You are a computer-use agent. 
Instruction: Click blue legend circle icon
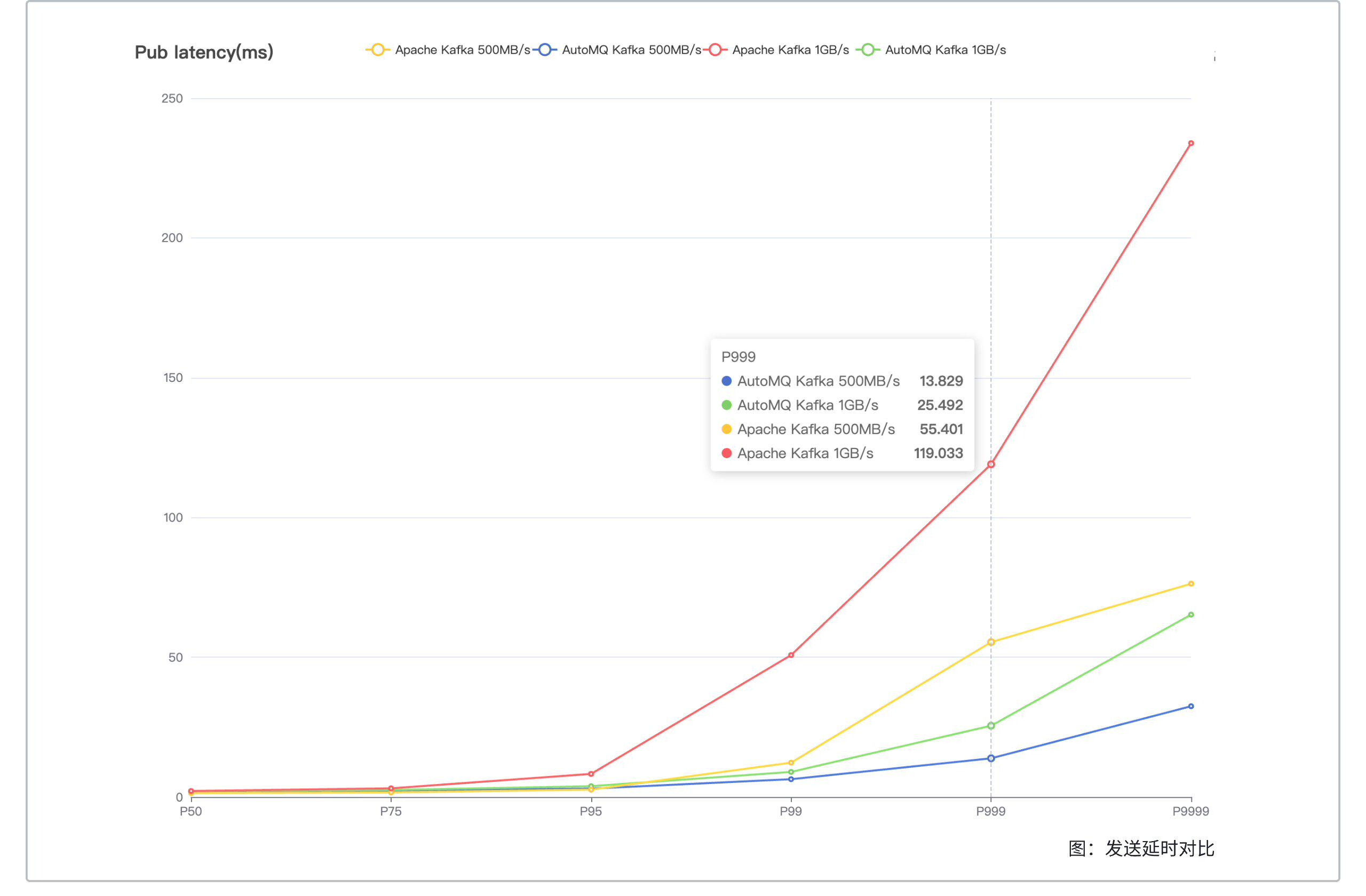(x=545, y=50)
